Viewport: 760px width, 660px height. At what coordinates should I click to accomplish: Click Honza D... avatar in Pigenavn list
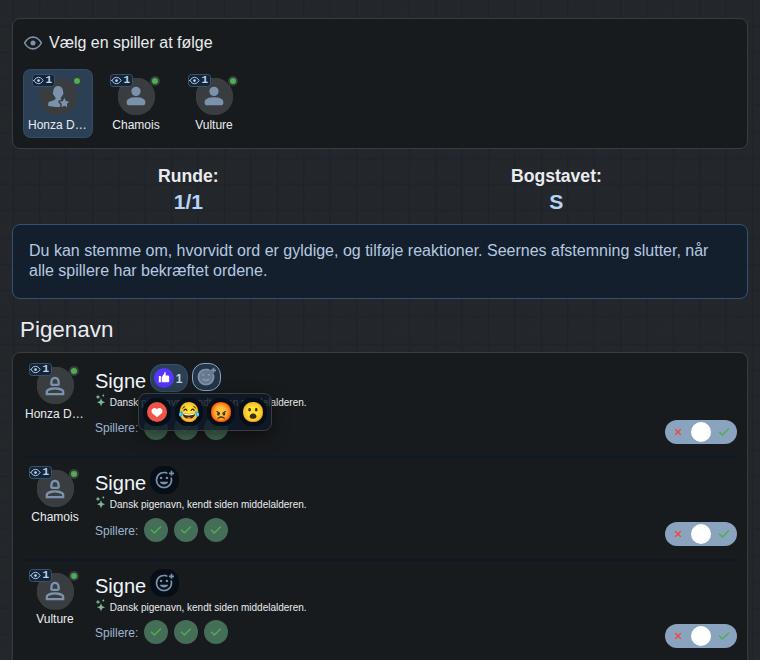[x=55, y=386]
